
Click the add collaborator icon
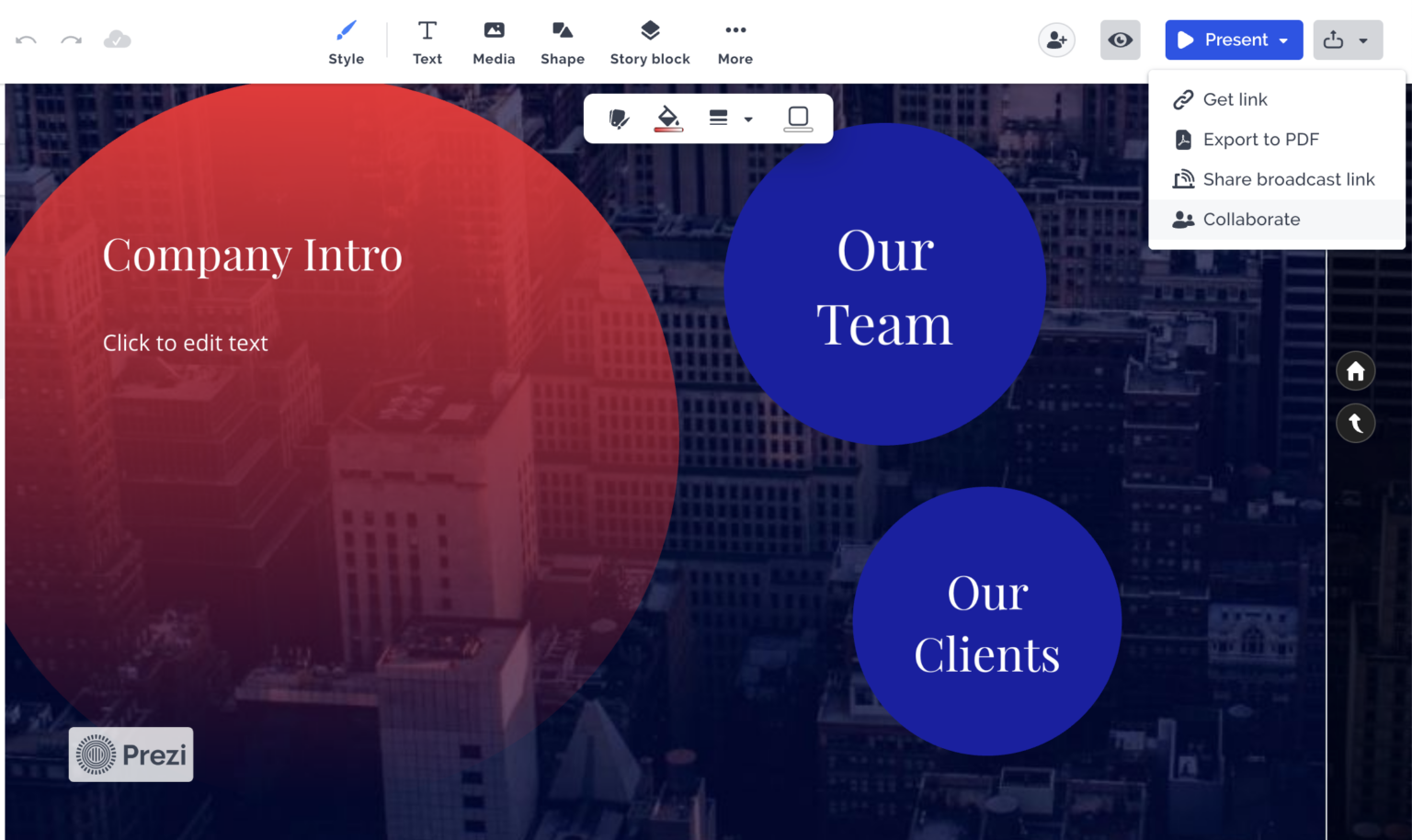[1056, 40]
